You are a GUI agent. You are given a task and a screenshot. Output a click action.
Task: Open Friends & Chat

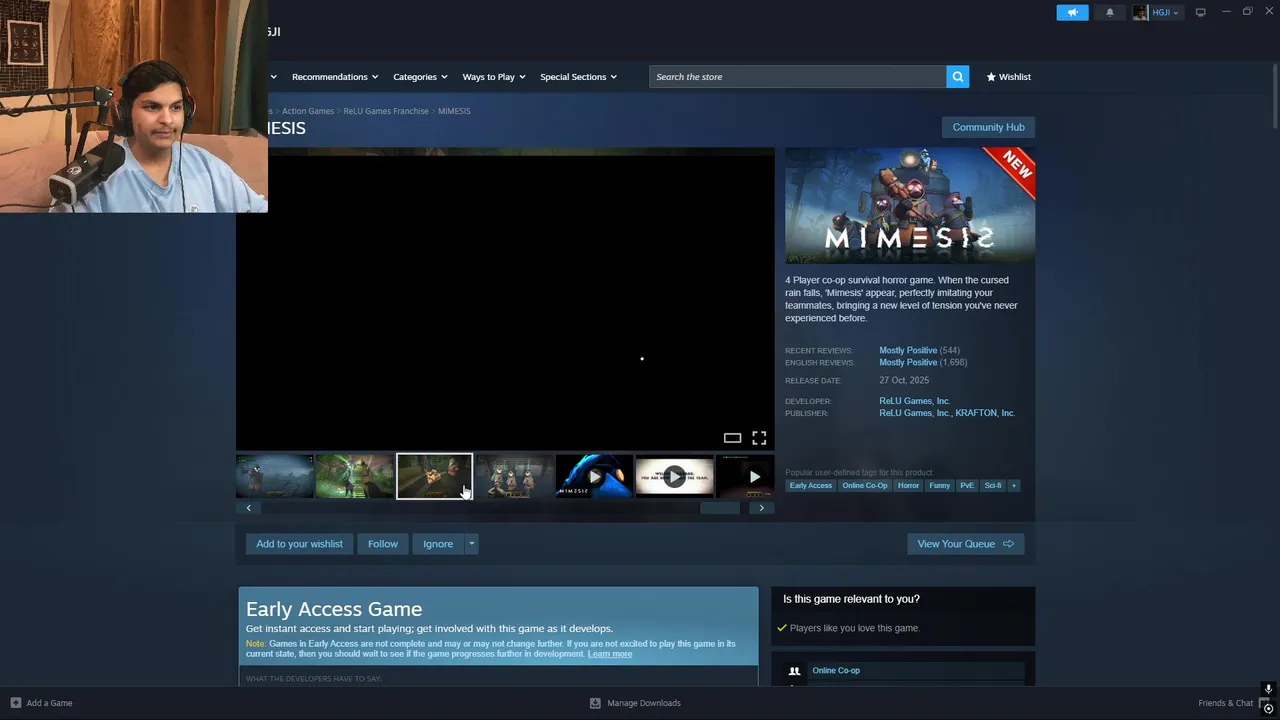(x=1226, y=703)
